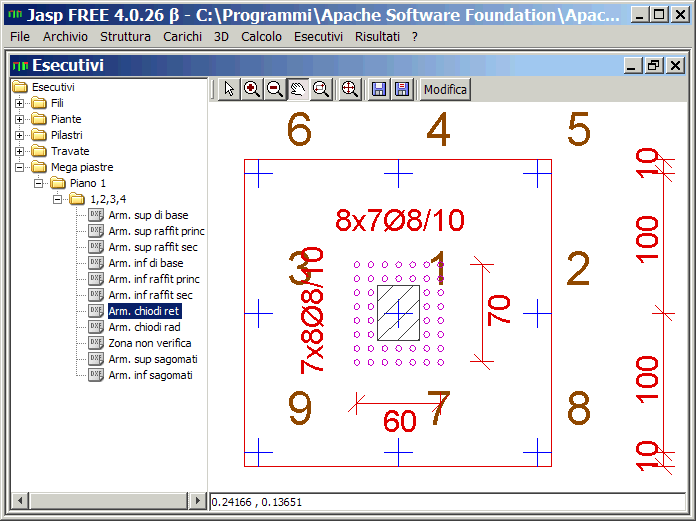This screenshot has width=696, height=521.
Task: Open Arm. sup di base drawing
Action: click(148, 215)
